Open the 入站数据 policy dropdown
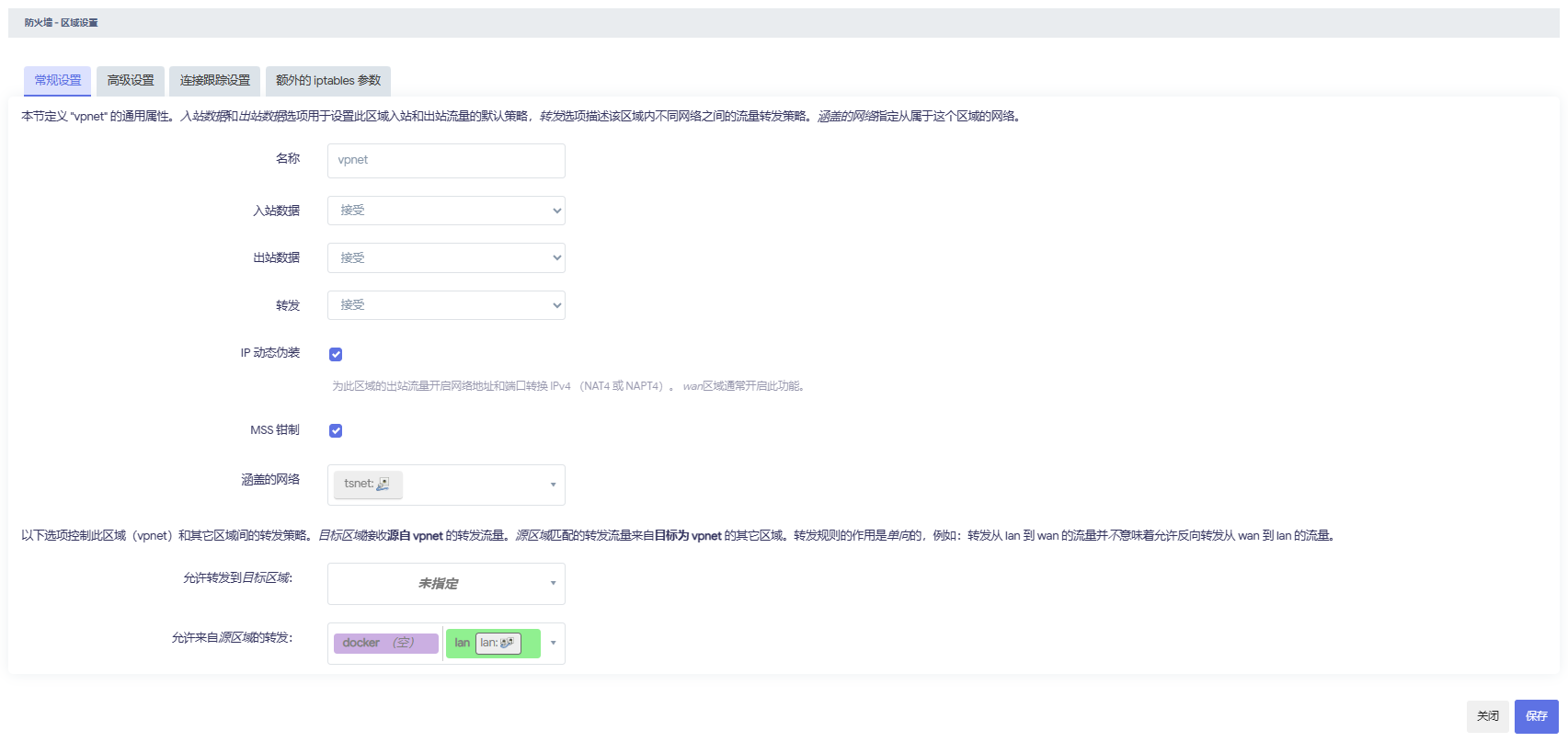Viewport: 1568px width, 742px height. coord(446,211)
